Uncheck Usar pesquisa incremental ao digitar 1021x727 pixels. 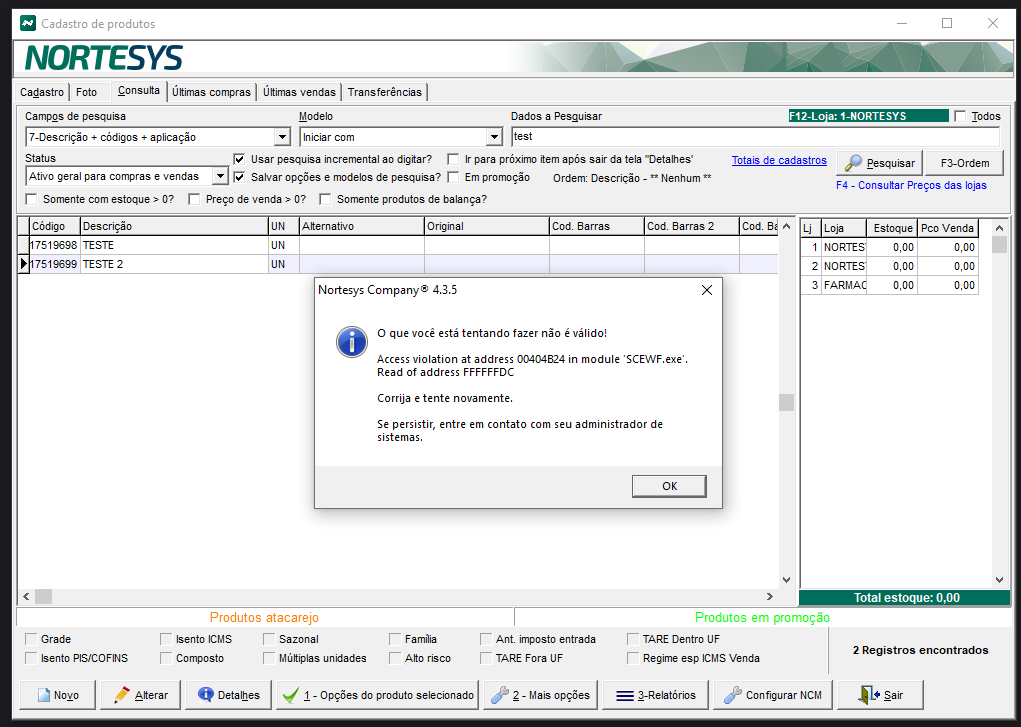(239, 159)
